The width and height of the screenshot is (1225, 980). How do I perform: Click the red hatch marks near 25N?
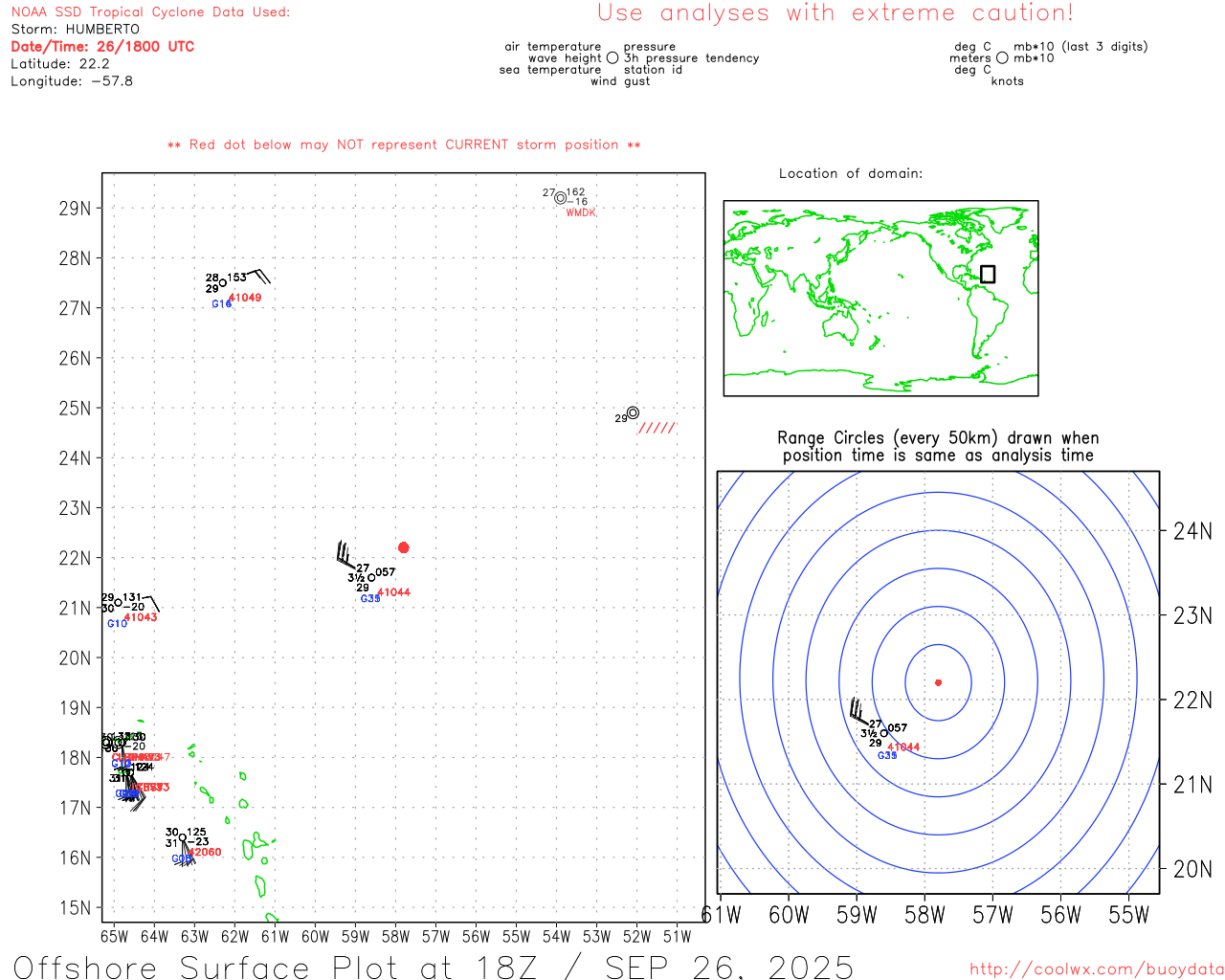pyautogui.click(x=657, y=428)
